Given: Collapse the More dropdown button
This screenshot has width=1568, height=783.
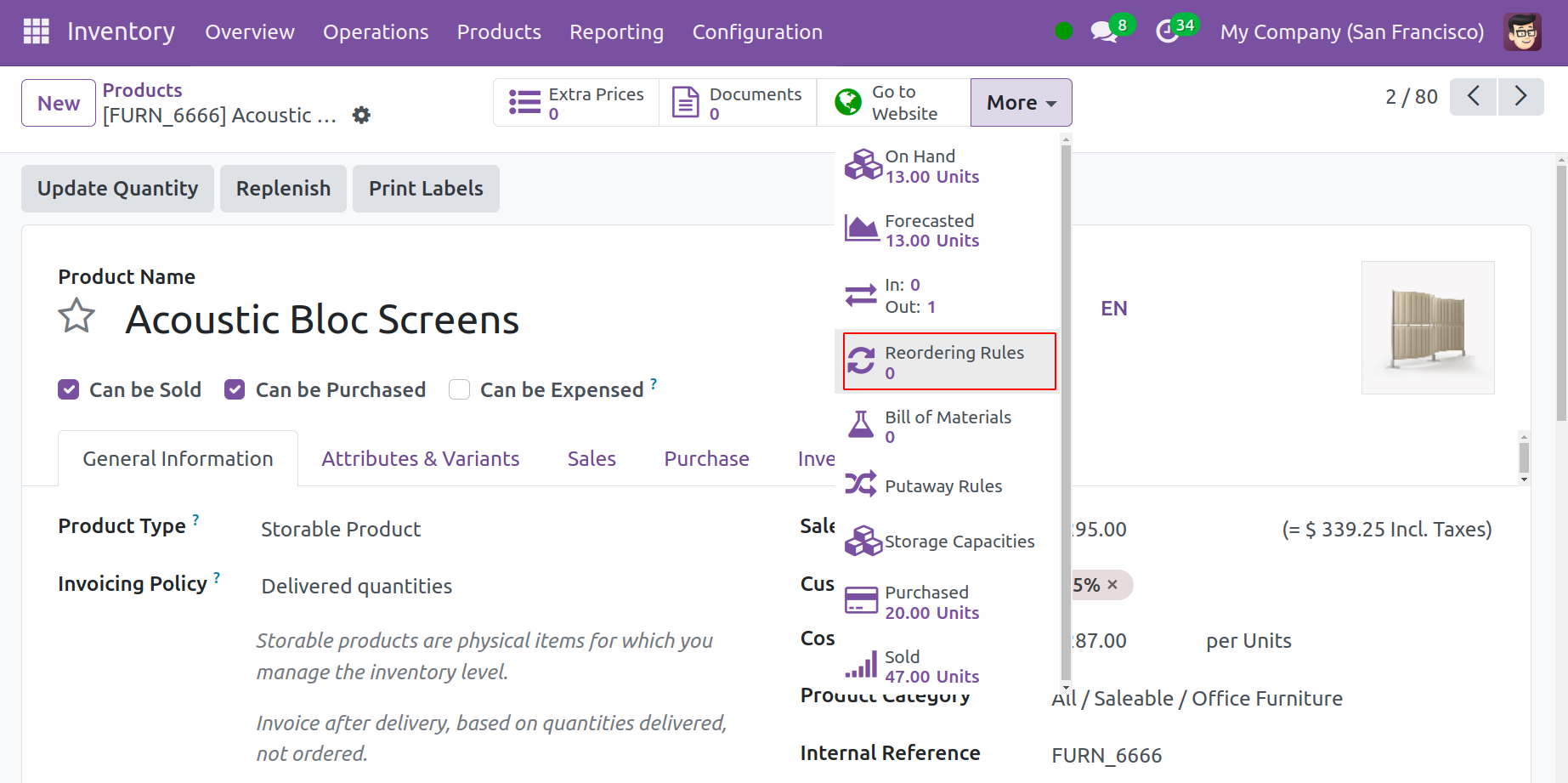Looking at the screenshot, I should 1021,103.
